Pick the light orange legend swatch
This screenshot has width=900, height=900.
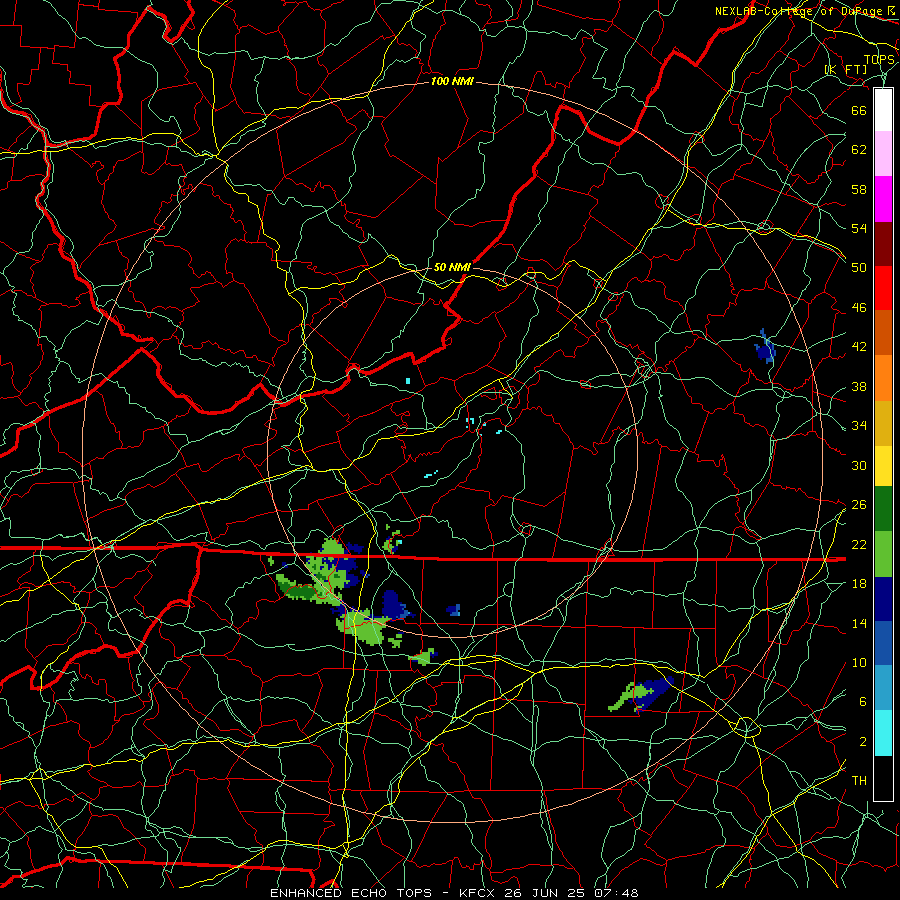pyautogui.click(x=883, y=378)
